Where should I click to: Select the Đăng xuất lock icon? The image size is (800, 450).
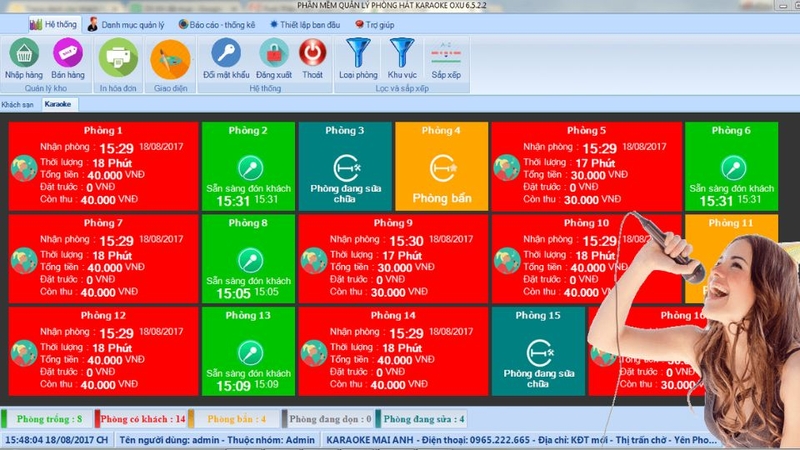[x=274, y=53]
